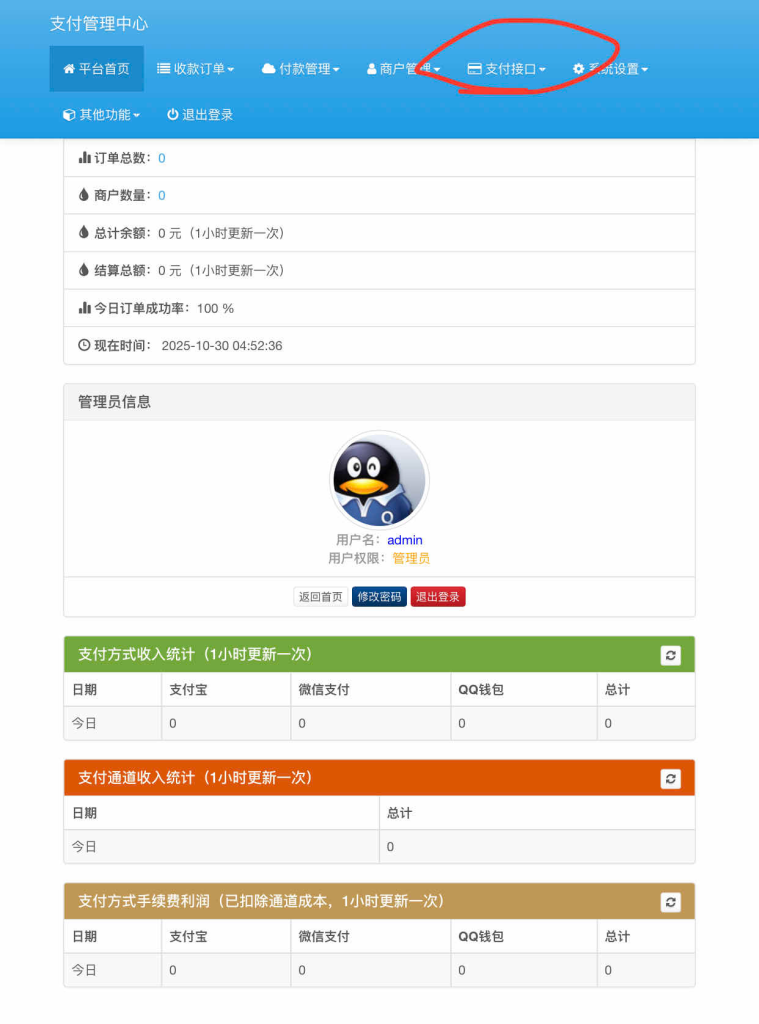Refresh the 支付方式收入统计 panel
This screenshot has height=1024, width=759.
click(x=671, y=655)
